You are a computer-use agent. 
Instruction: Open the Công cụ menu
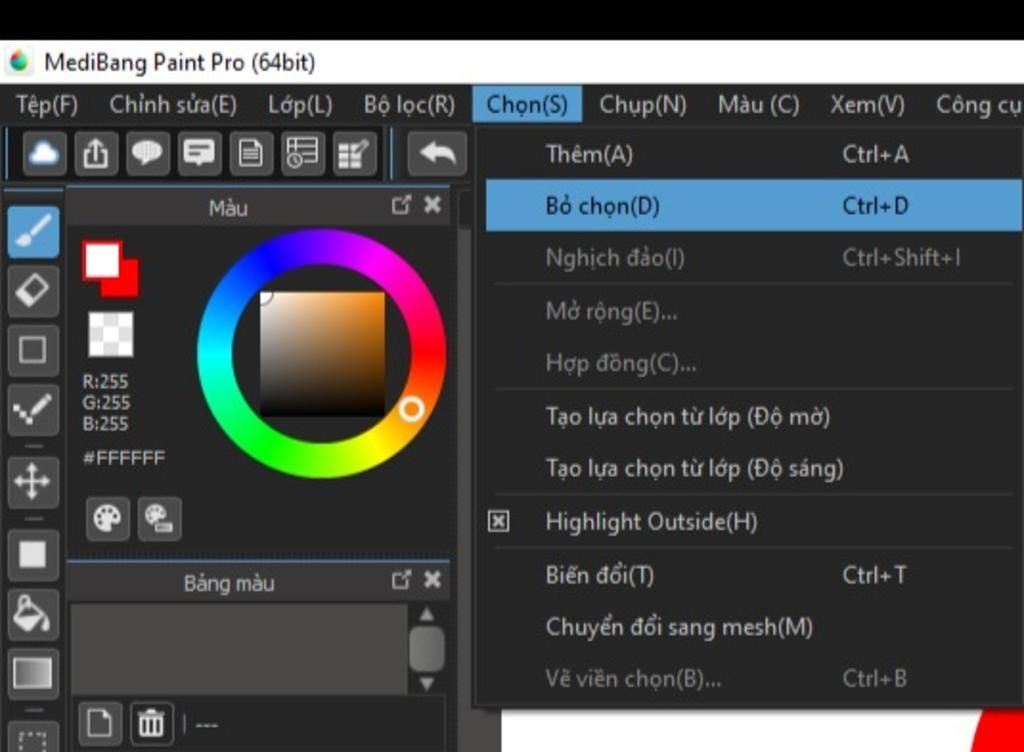click(x=978, y=104)
